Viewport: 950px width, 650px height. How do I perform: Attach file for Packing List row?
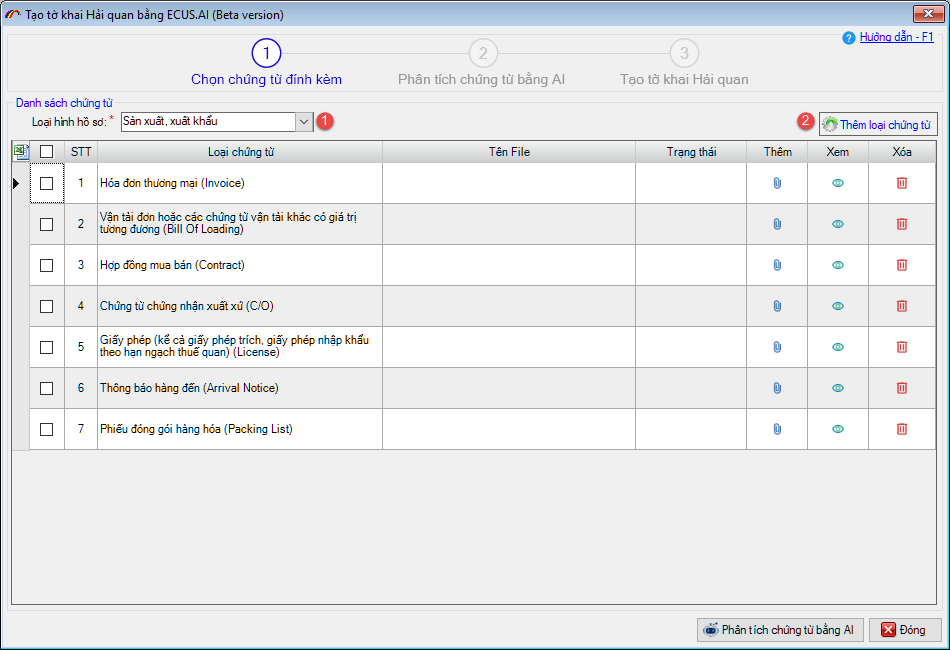click(777, 429)
